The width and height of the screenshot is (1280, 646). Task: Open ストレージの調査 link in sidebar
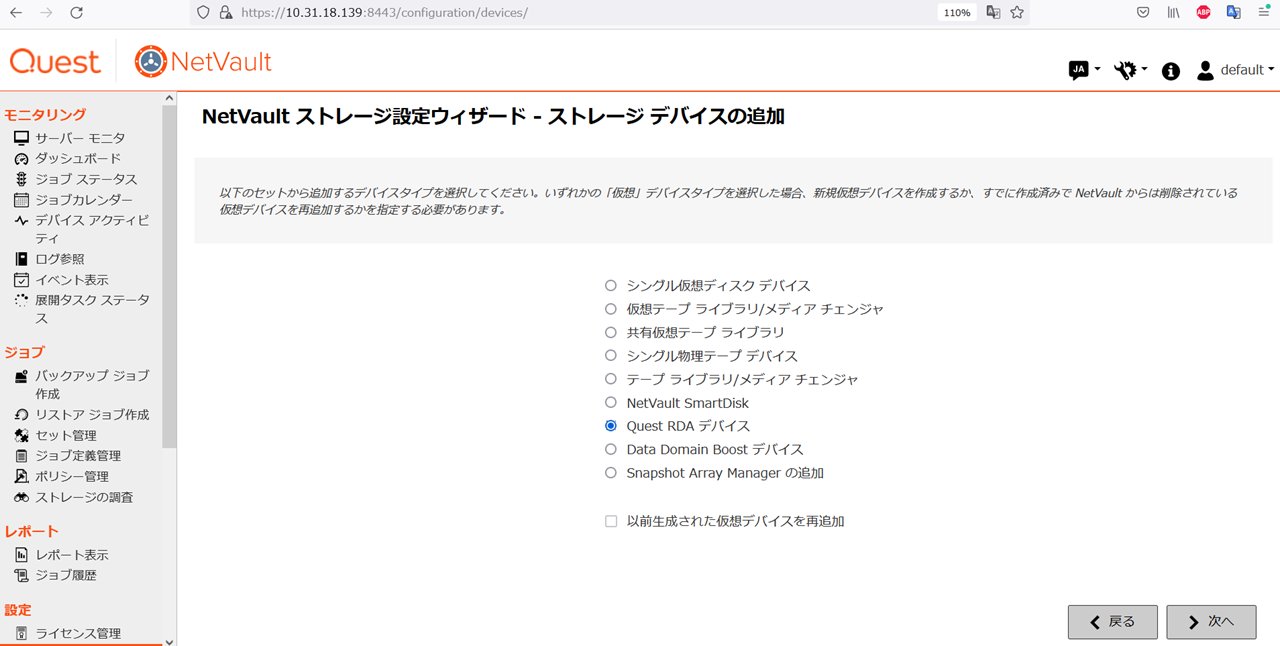pos(84,497)
